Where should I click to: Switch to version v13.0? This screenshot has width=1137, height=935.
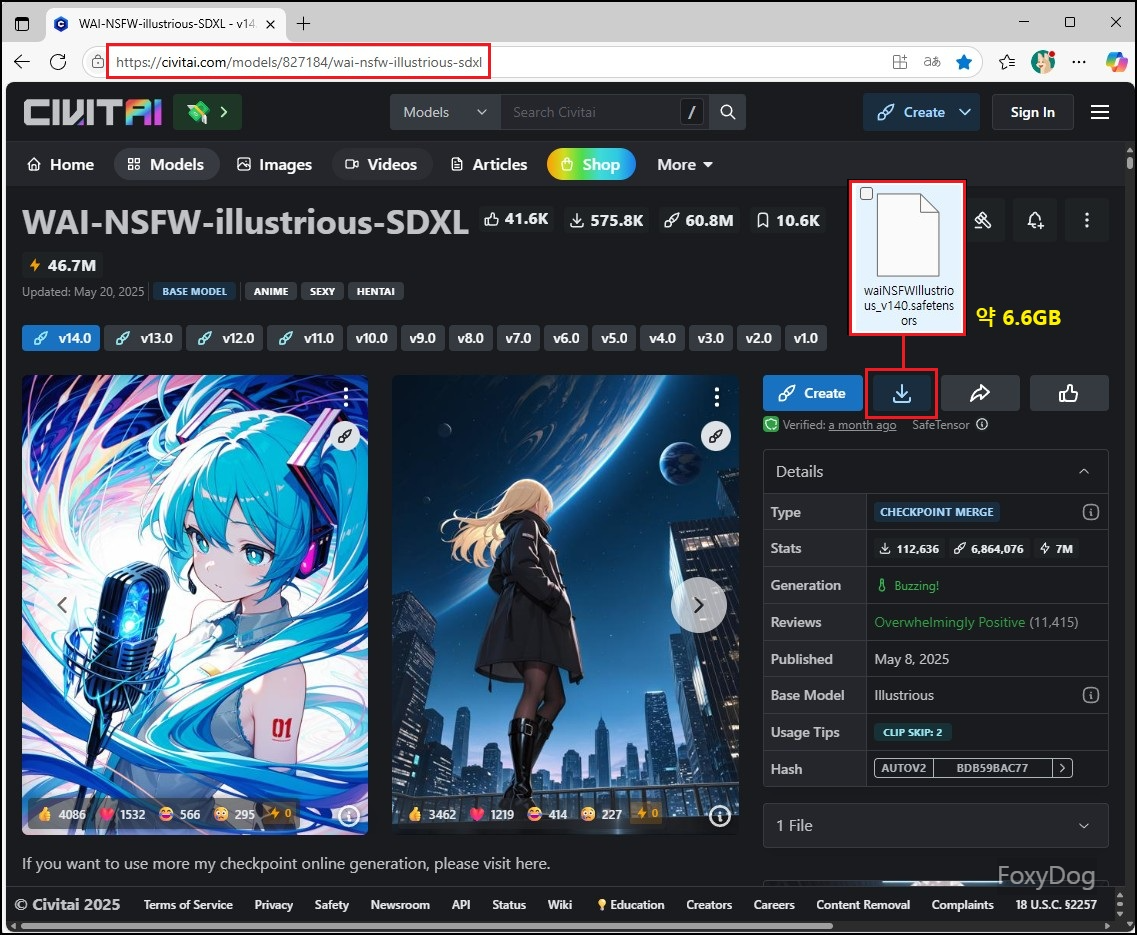point(143,338)
